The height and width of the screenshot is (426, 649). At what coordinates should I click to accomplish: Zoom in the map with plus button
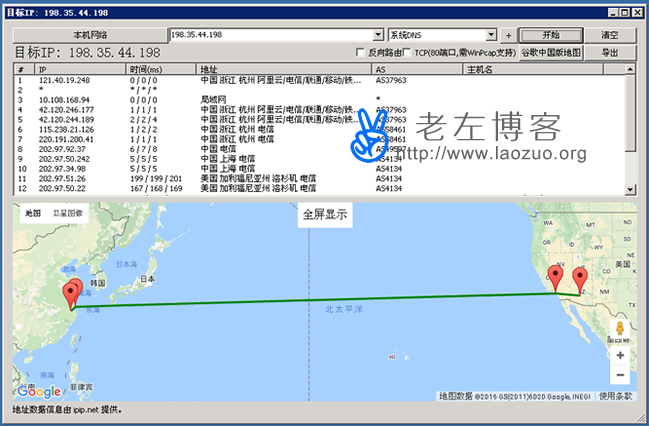(620, 355)
